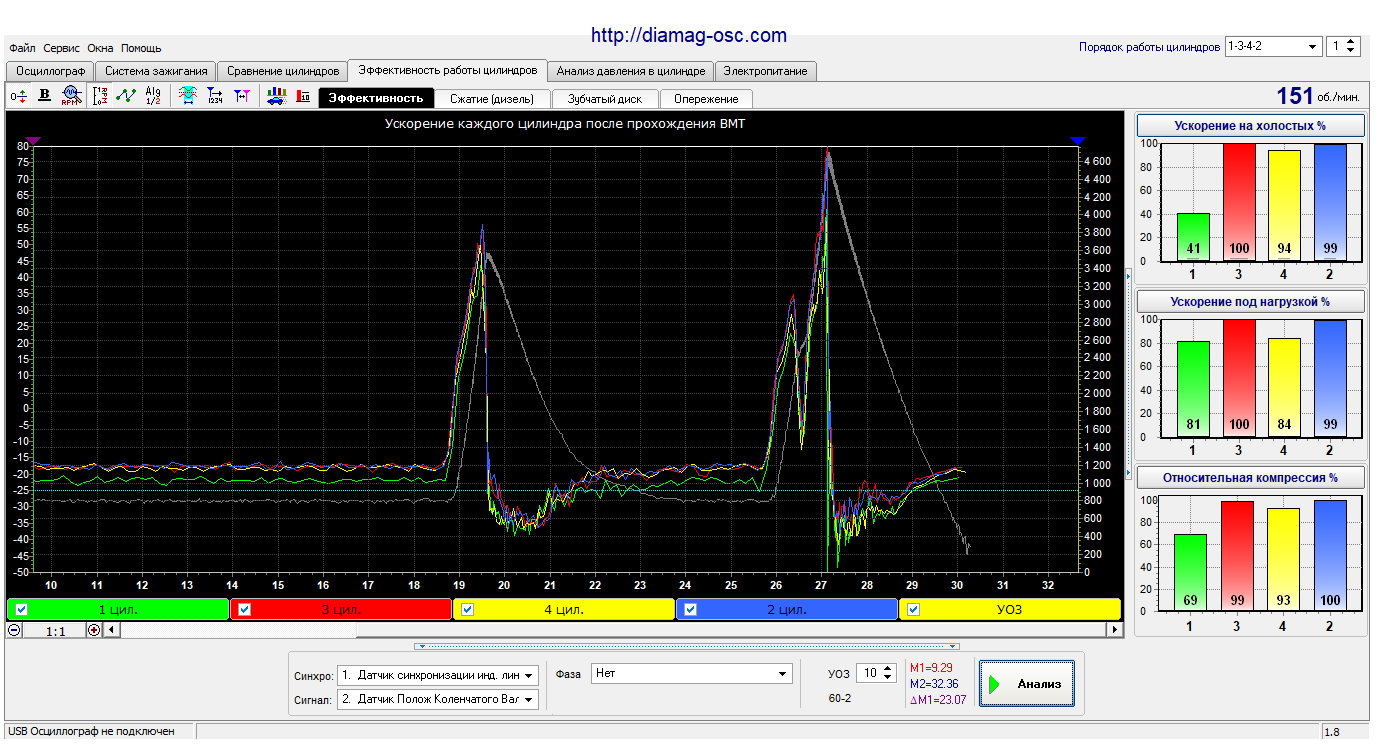The width and height of the screenshot is (1382, 744).
Task: Click the yellow load bar labeled 84
Action: click(x=1284, y=388)
